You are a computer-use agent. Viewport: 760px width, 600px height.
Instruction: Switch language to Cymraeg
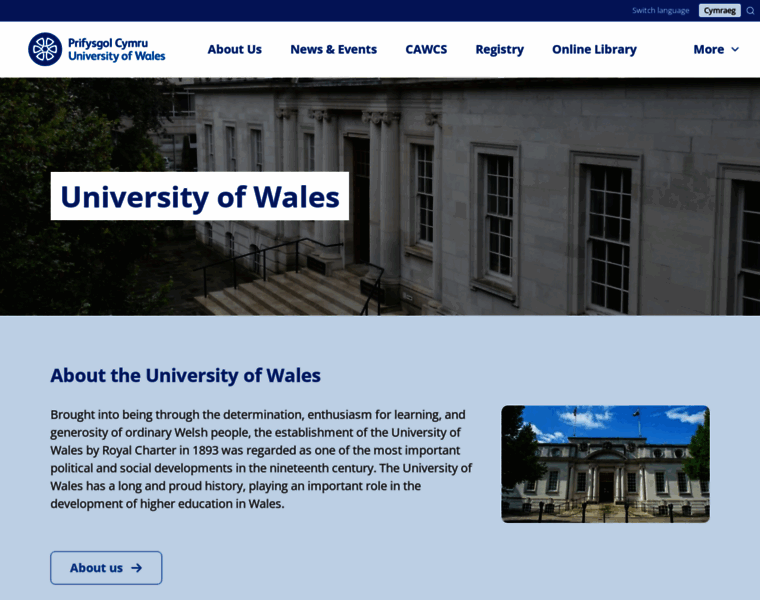(719, 11)
